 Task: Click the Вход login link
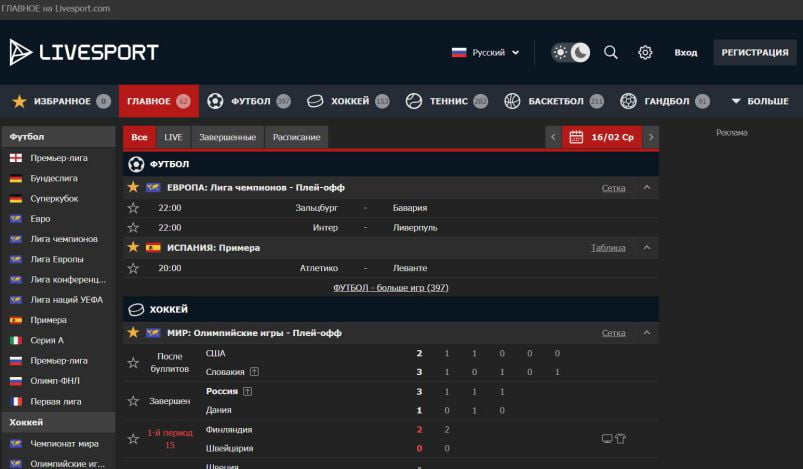(x=686, y=52)
